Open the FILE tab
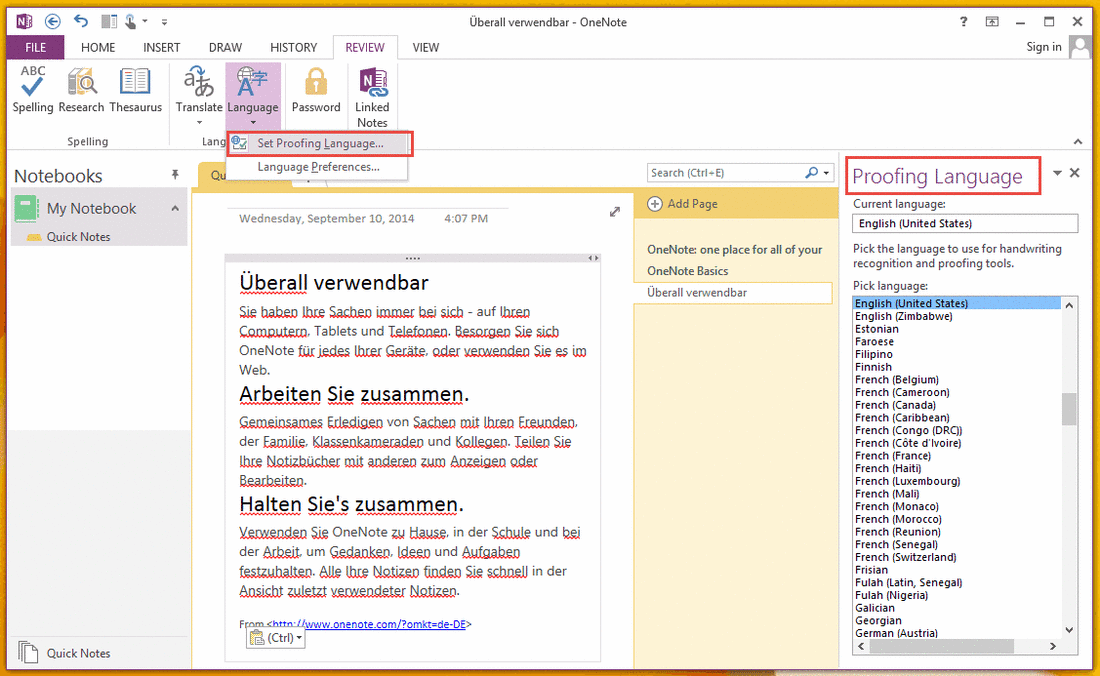Screen dimensions: 1100x676 (x=36, y=48)
